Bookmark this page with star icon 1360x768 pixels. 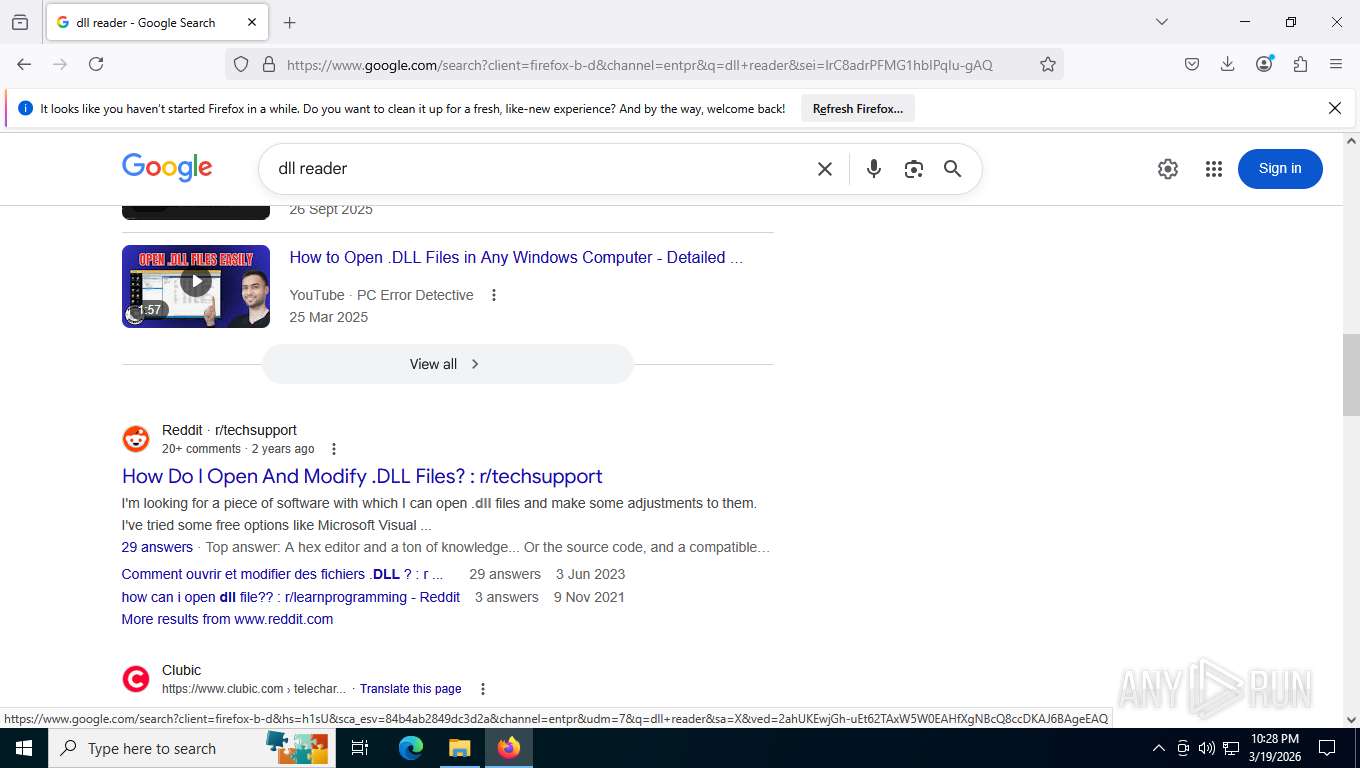coord(1048,64)
